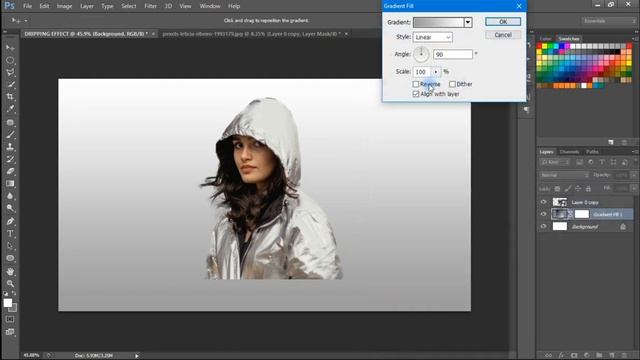Hide the Layer 0 copy layer
The width and height of the screenshot is (640, 360).
click(x=543, y=202)
